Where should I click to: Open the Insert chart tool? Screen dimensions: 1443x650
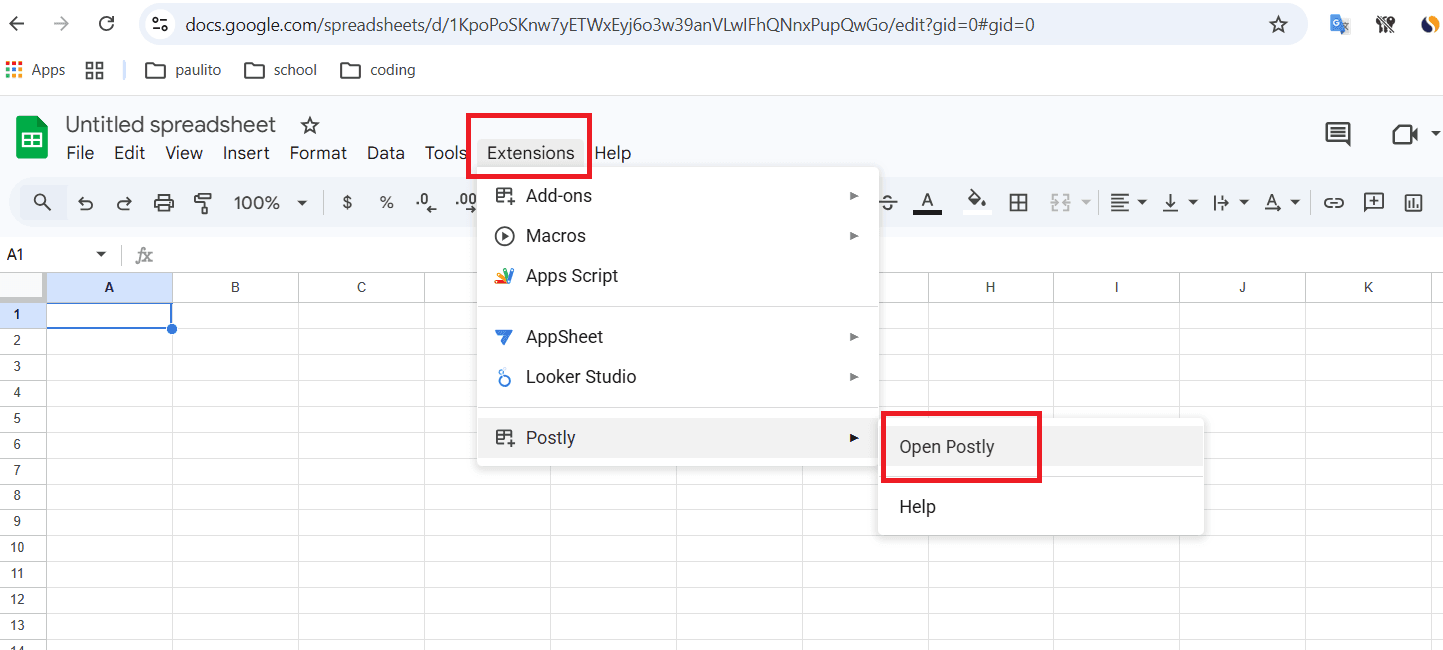click(x=1413, y=202)
